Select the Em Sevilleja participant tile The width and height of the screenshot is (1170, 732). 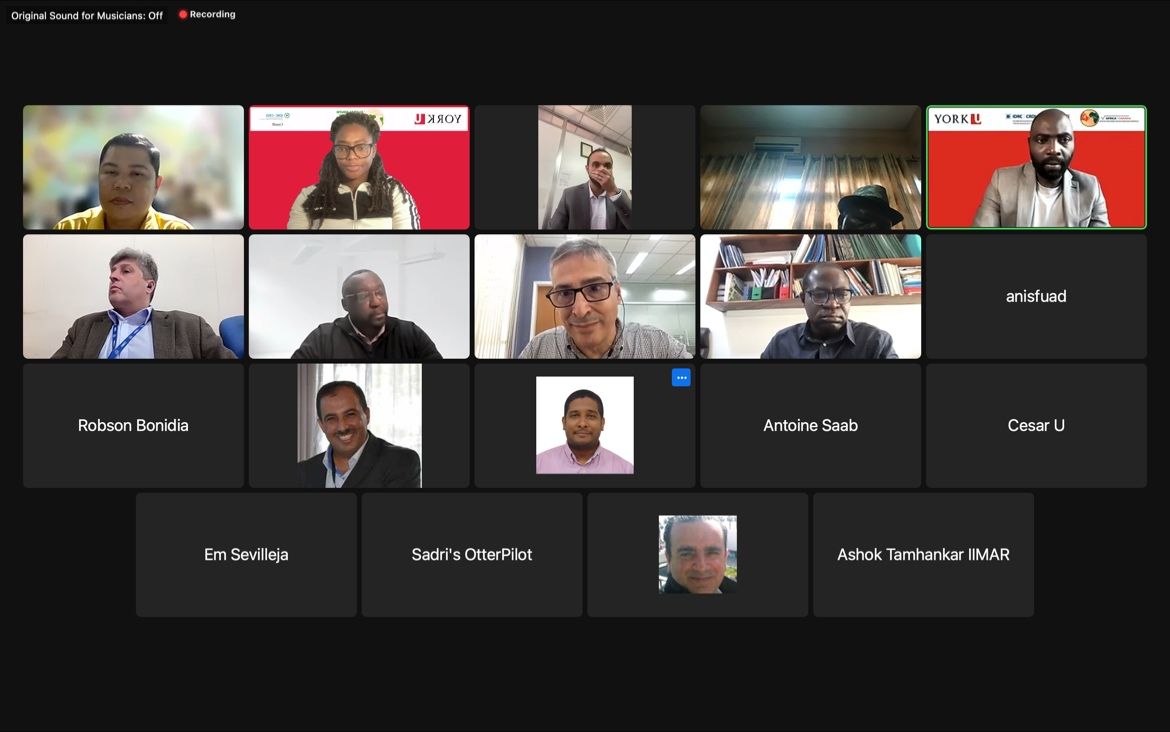[246, 554]
